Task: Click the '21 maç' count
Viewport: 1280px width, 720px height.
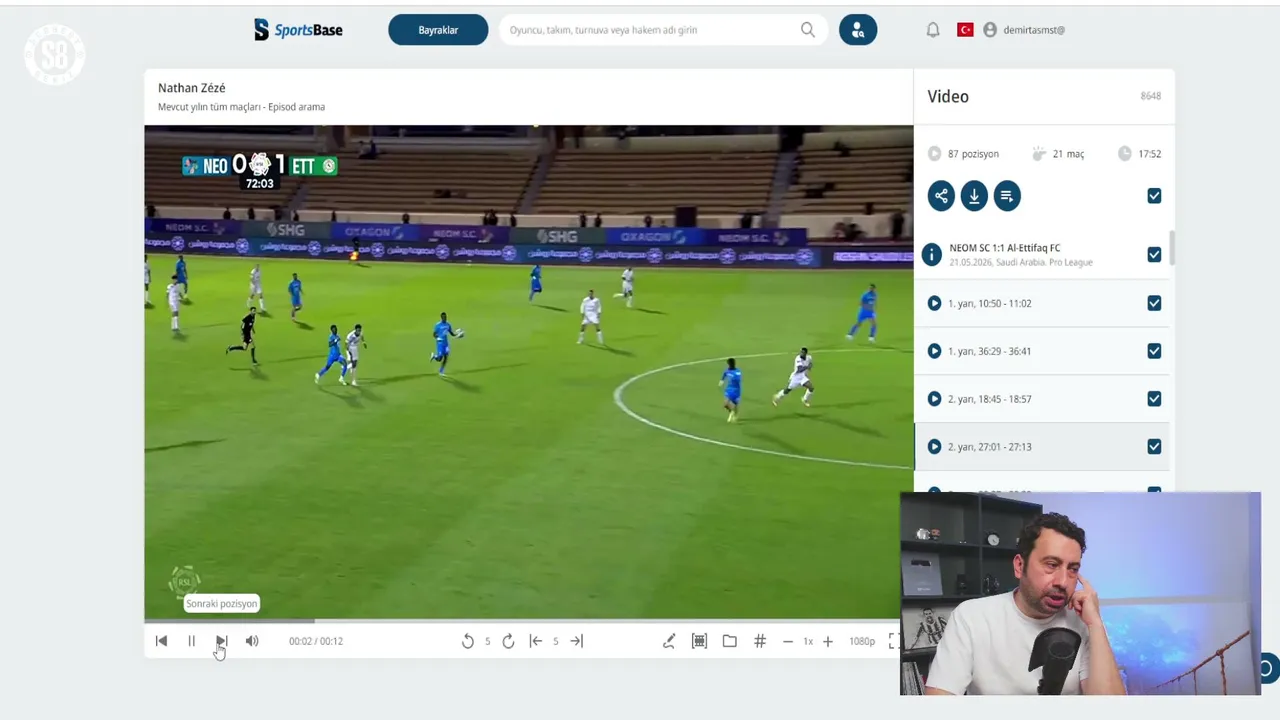Action: coord(1068,154)
